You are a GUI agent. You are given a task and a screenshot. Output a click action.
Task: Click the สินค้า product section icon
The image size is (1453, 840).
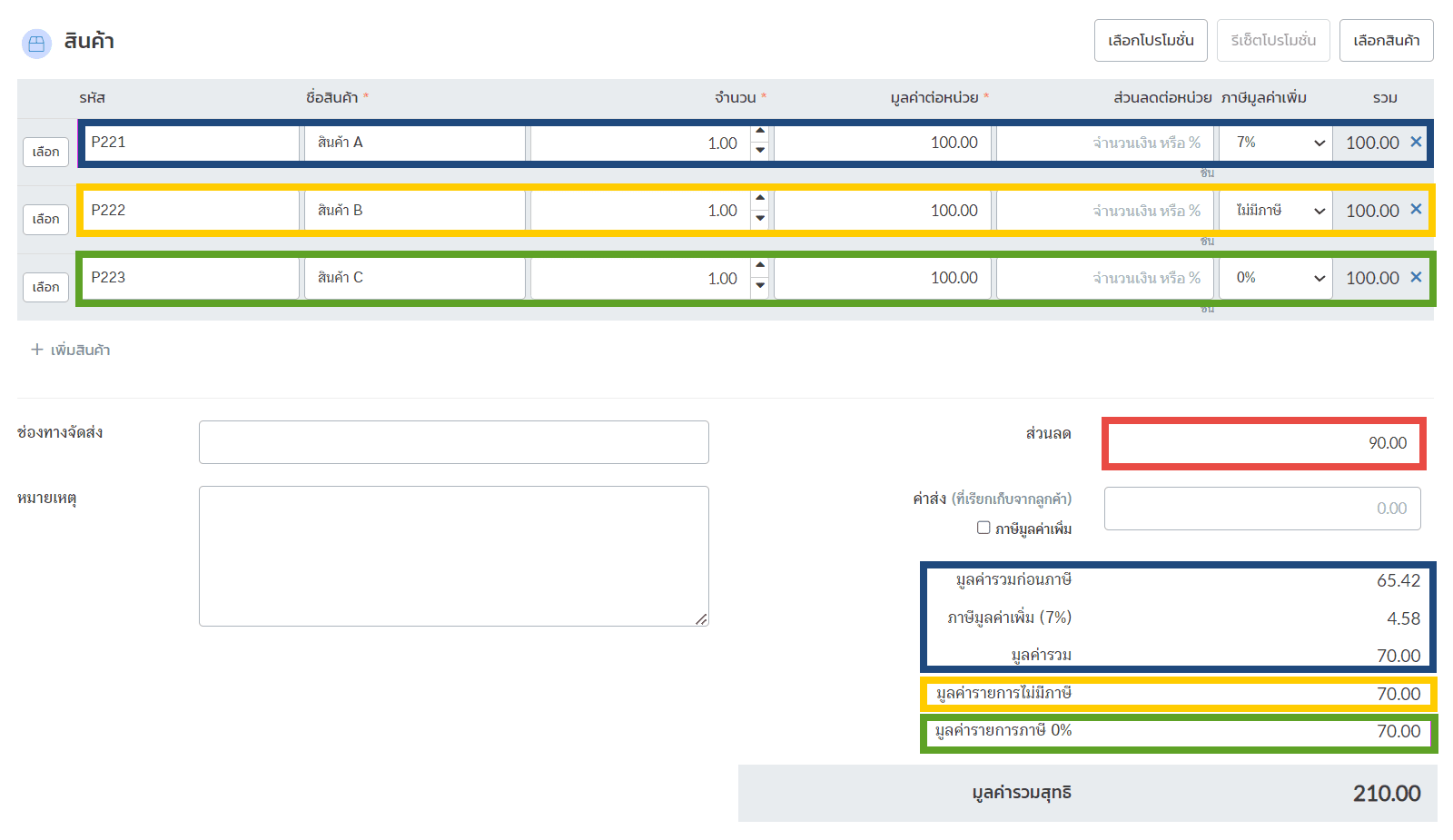pos(36,43)
